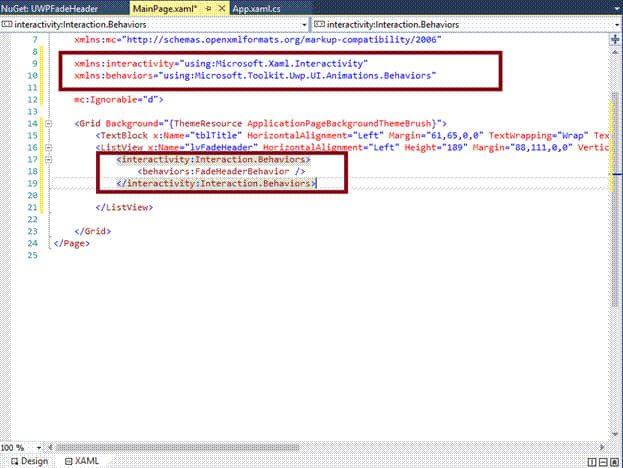Screen dimensions: 623x468
Task: Click mc:Ignorable="d" attribute text
Action: tap(119, 100)
